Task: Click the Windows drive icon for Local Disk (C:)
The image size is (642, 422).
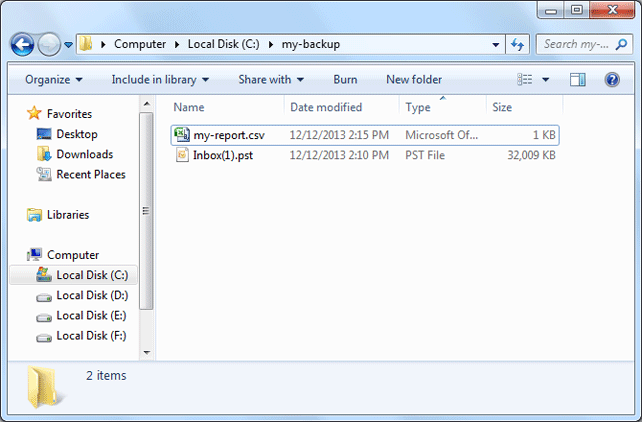Action: 44,274
